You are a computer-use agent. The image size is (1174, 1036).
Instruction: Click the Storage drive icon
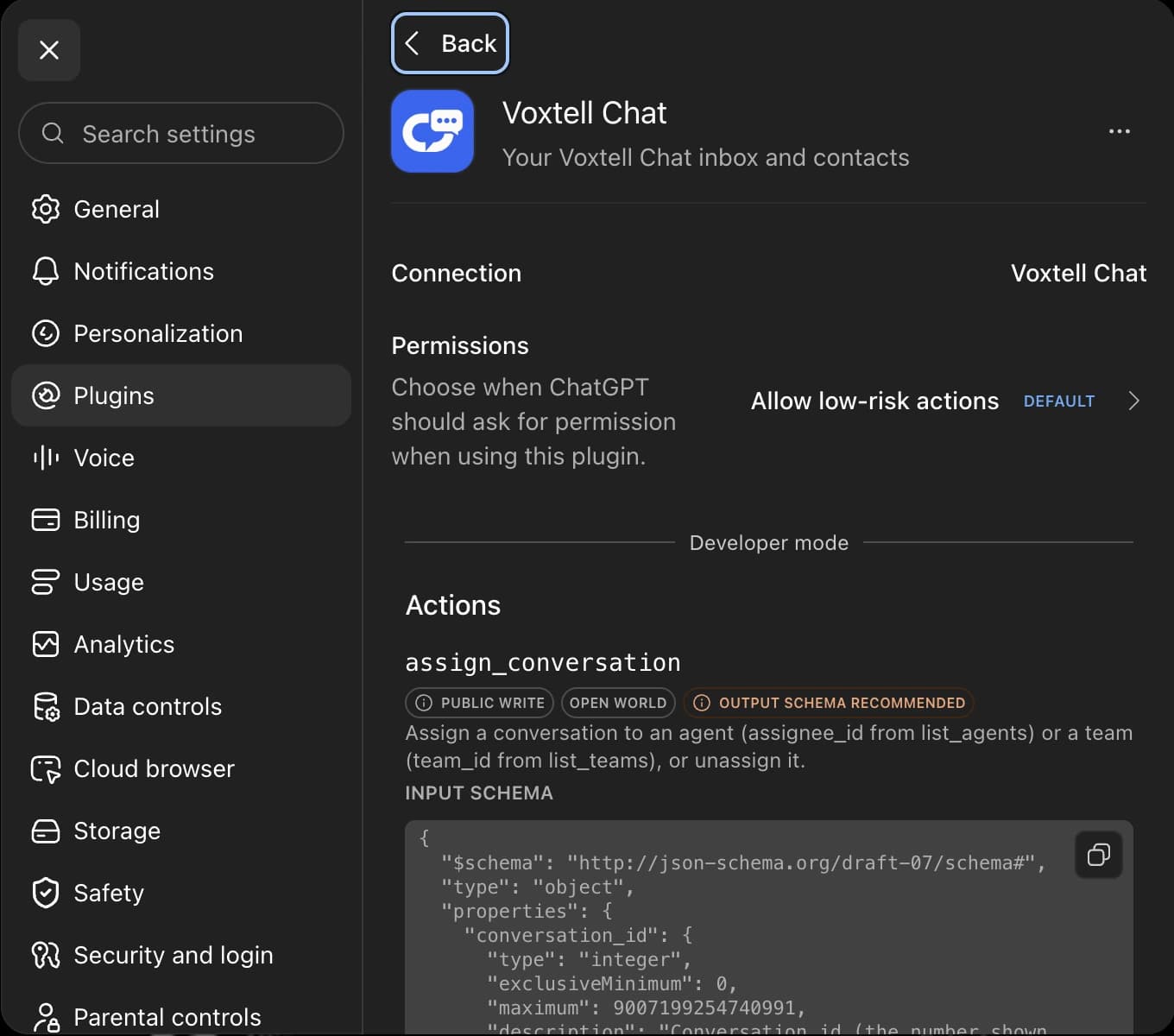[x=46, y=831]
